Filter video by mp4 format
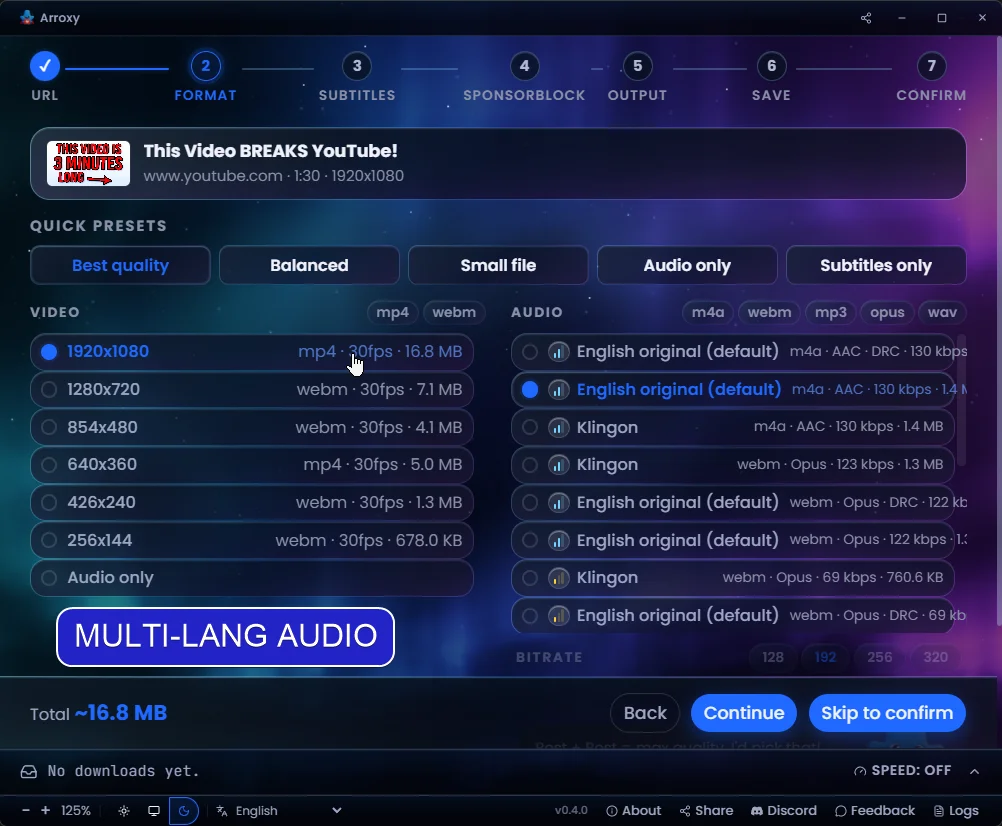The width and height of the screenshot is (1002, 826). [x=392, y=312]
